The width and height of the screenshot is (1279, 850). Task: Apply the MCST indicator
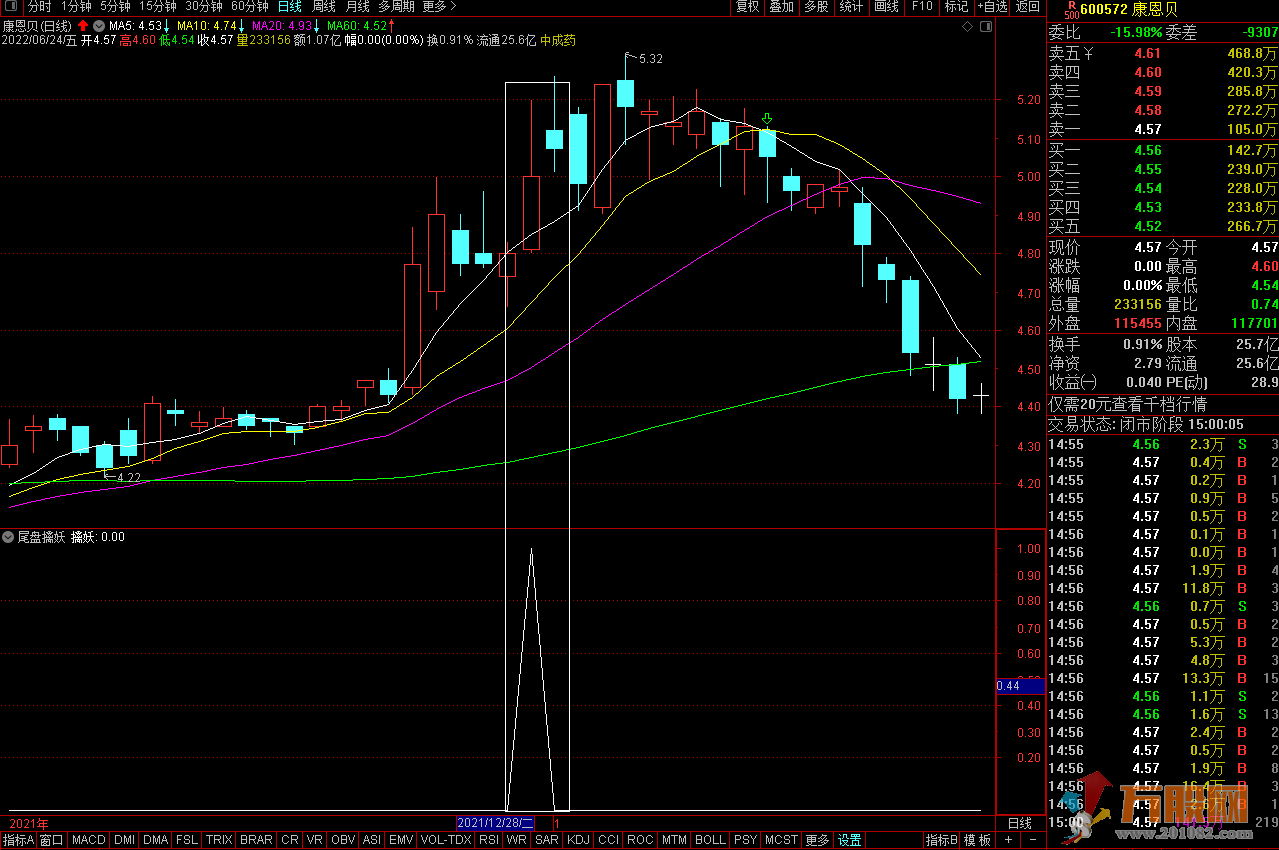click(x=782, y=840)
